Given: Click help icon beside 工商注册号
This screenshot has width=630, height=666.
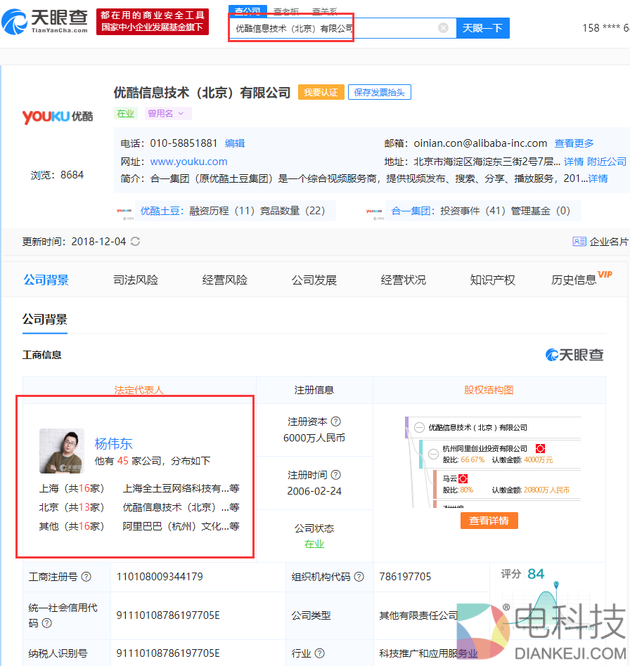Looking at the screenshot, I should (x=86, y=576).
